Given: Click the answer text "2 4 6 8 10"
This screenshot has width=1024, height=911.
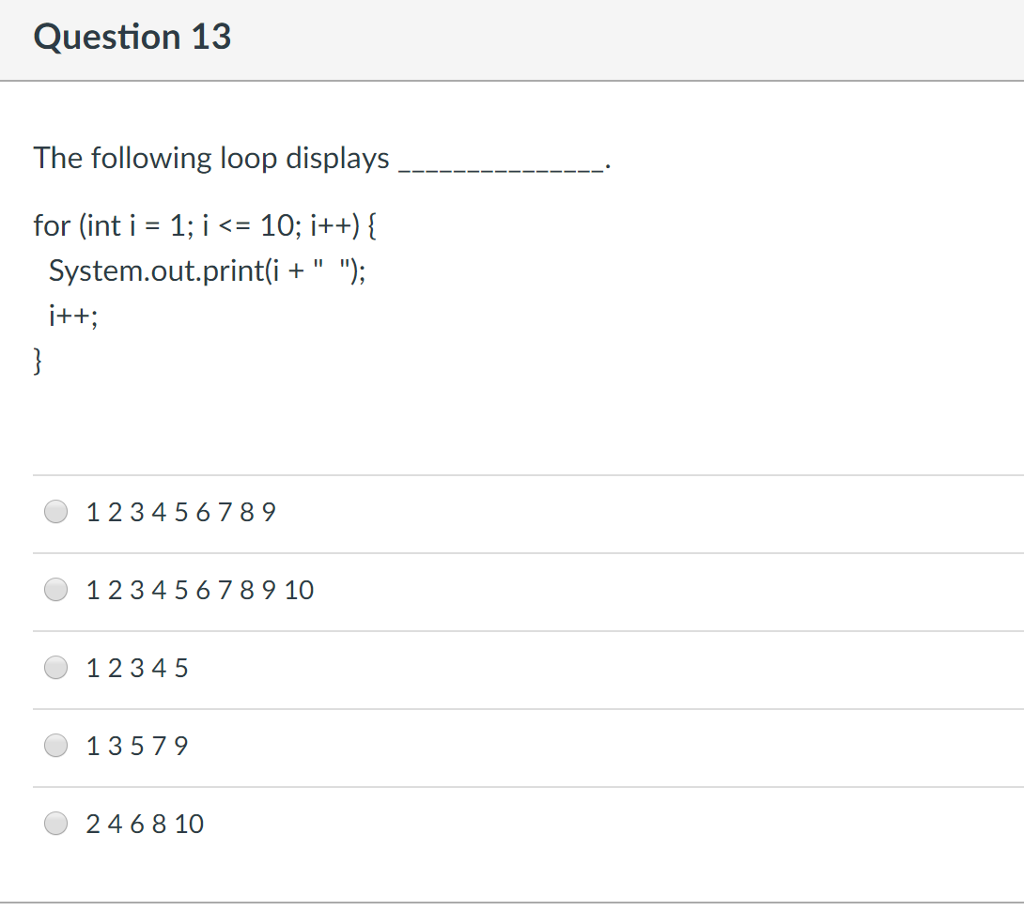Looking at the screenshot, I should tap(144, 823).
